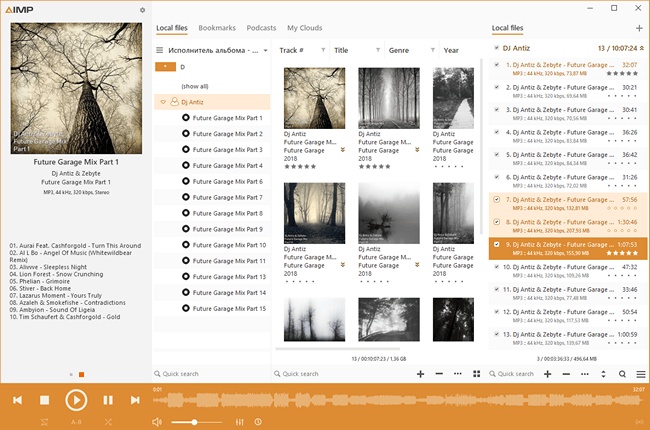Open the album artist grouping dropdown

pos(265,50)
